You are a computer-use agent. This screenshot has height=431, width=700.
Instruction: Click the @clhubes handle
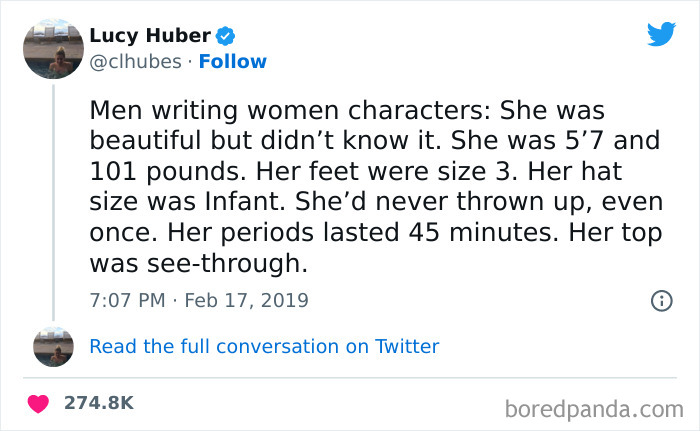[x=133, y=62]
